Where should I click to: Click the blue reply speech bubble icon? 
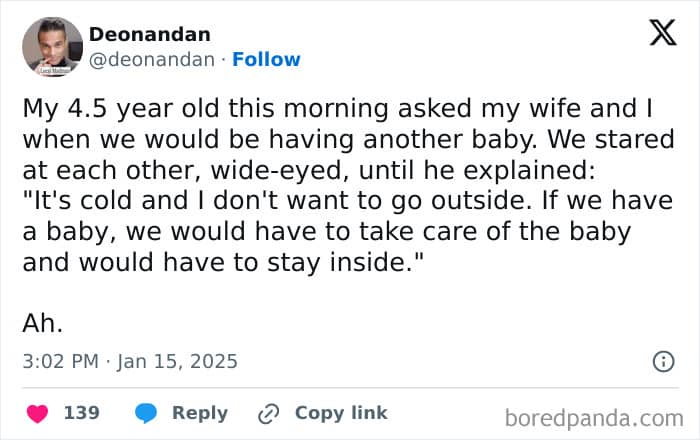click(146, 413)
